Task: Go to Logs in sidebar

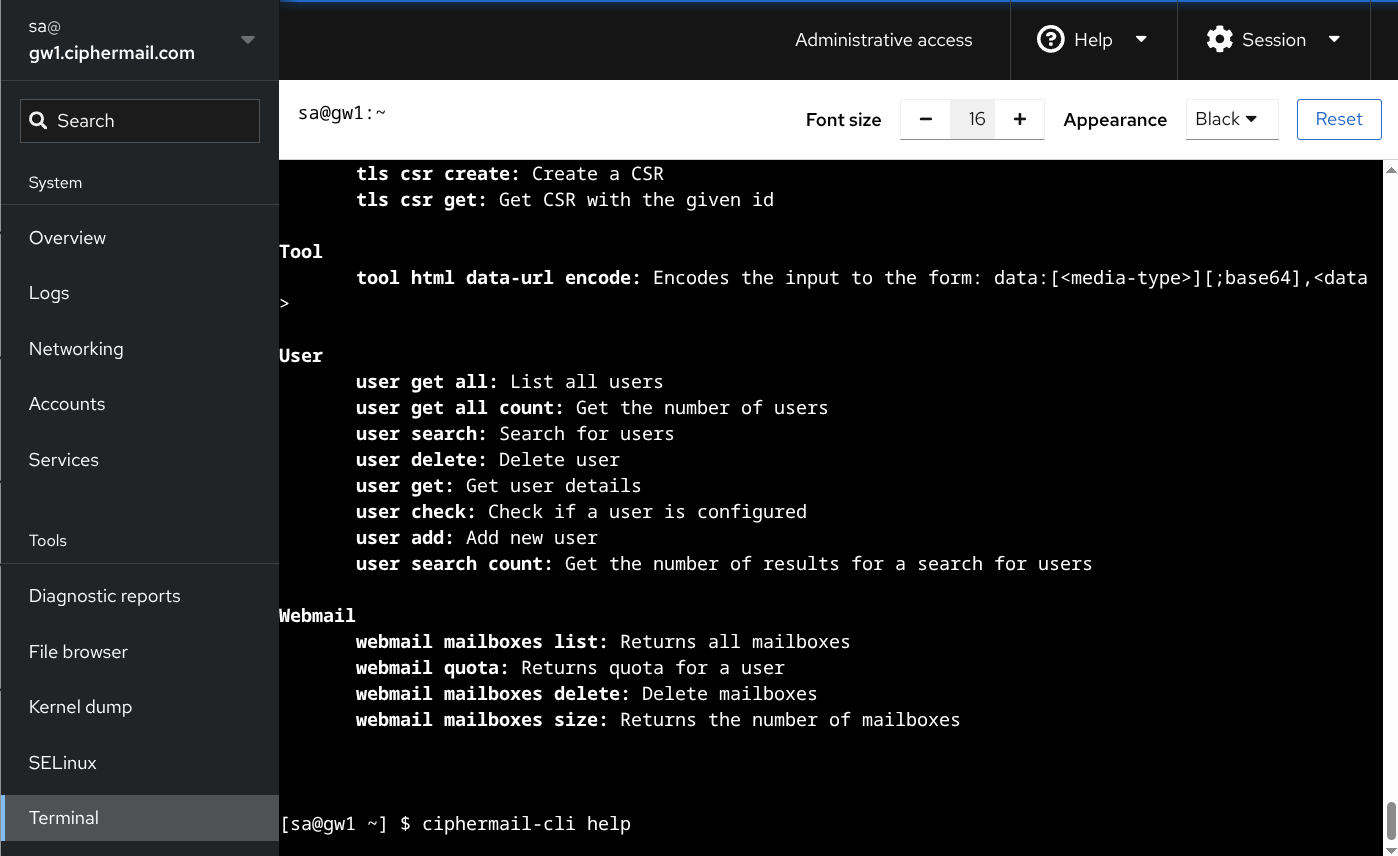Action: coord(49,293)
